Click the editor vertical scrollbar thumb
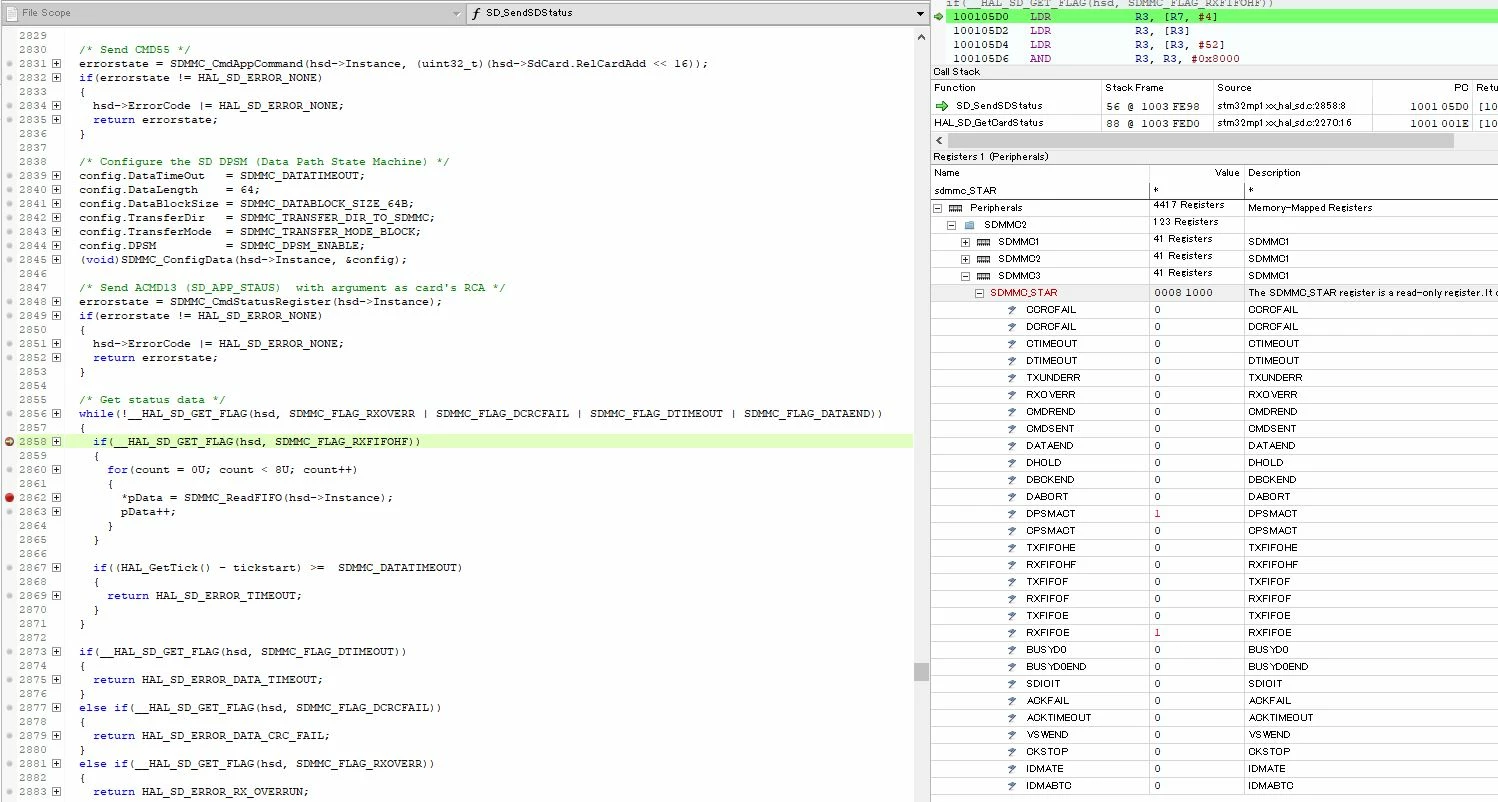 [921, 671]
